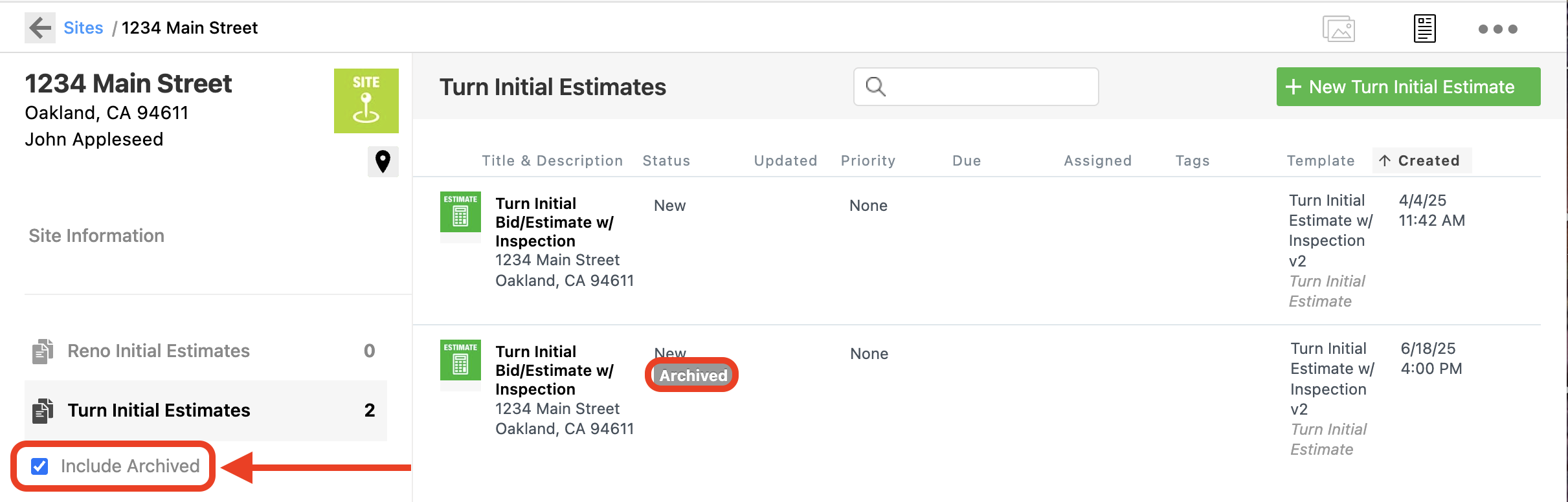
Task: Go to Sites breadcrumb link
Action: pos(84,28)
